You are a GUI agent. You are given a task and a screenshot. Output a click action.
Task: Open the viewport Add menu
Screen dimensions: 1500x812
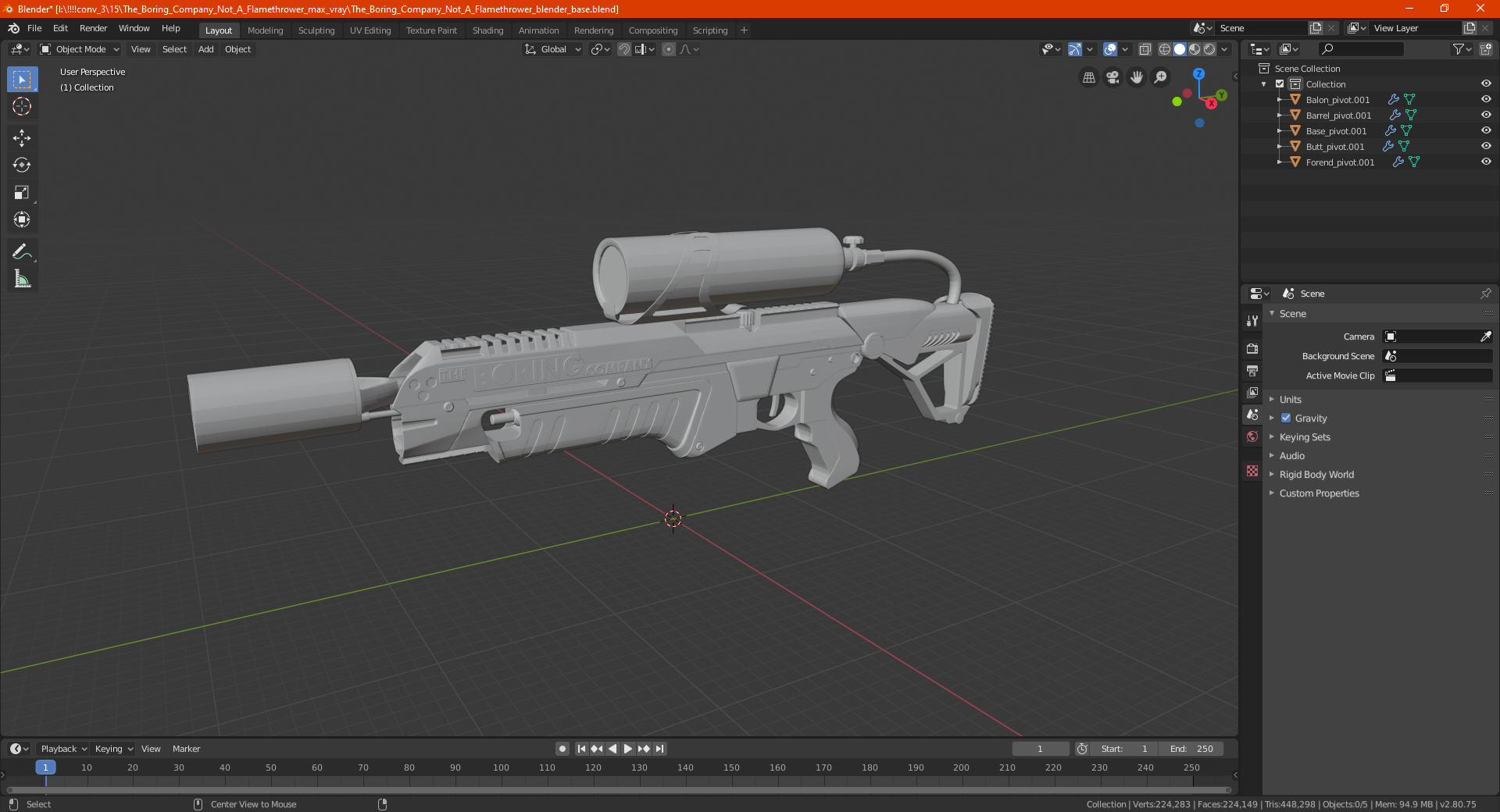(x=205, y=49)
